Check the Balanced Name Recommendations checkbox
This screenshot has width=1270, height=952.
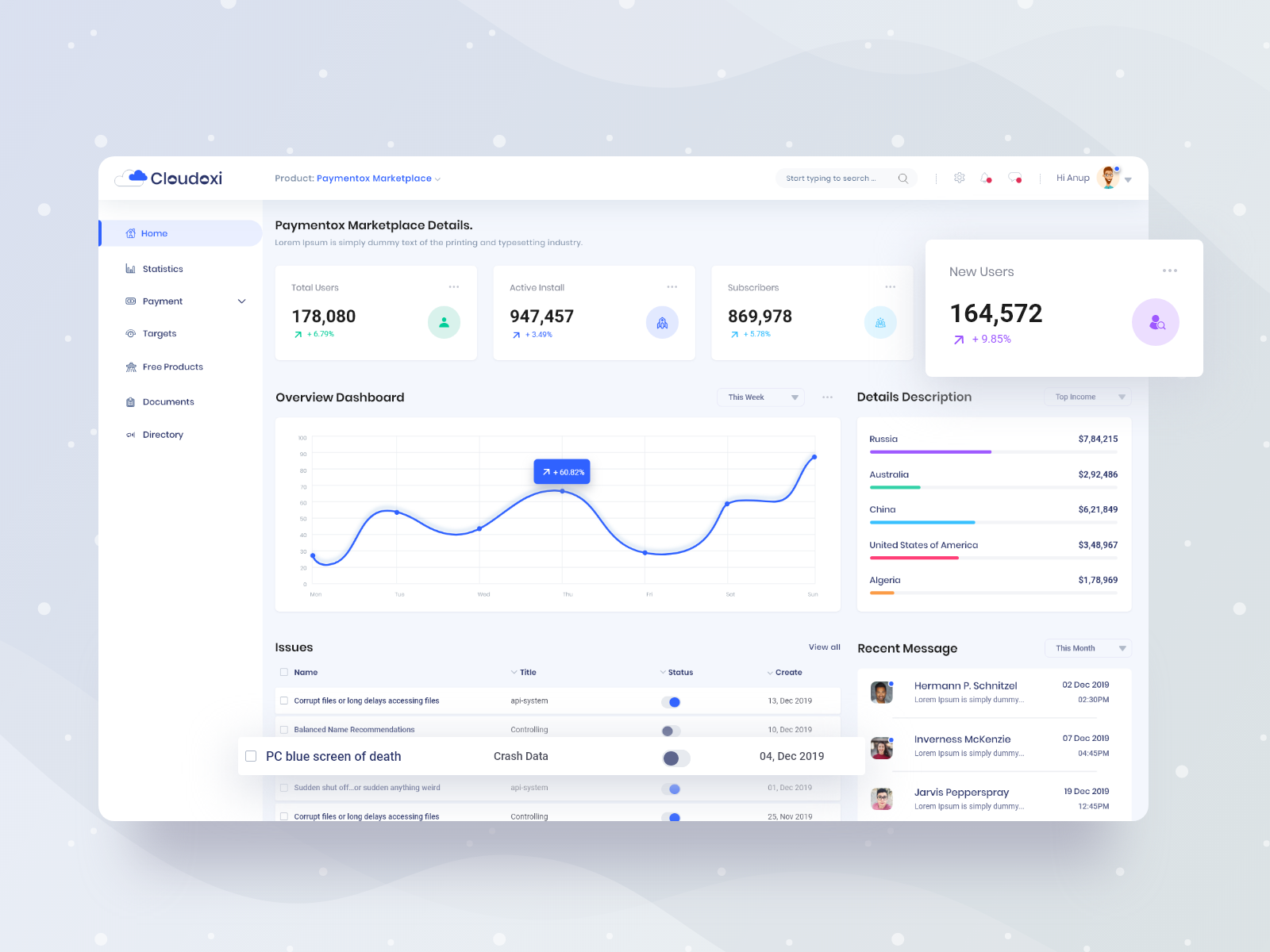click(x=284, y=729)
